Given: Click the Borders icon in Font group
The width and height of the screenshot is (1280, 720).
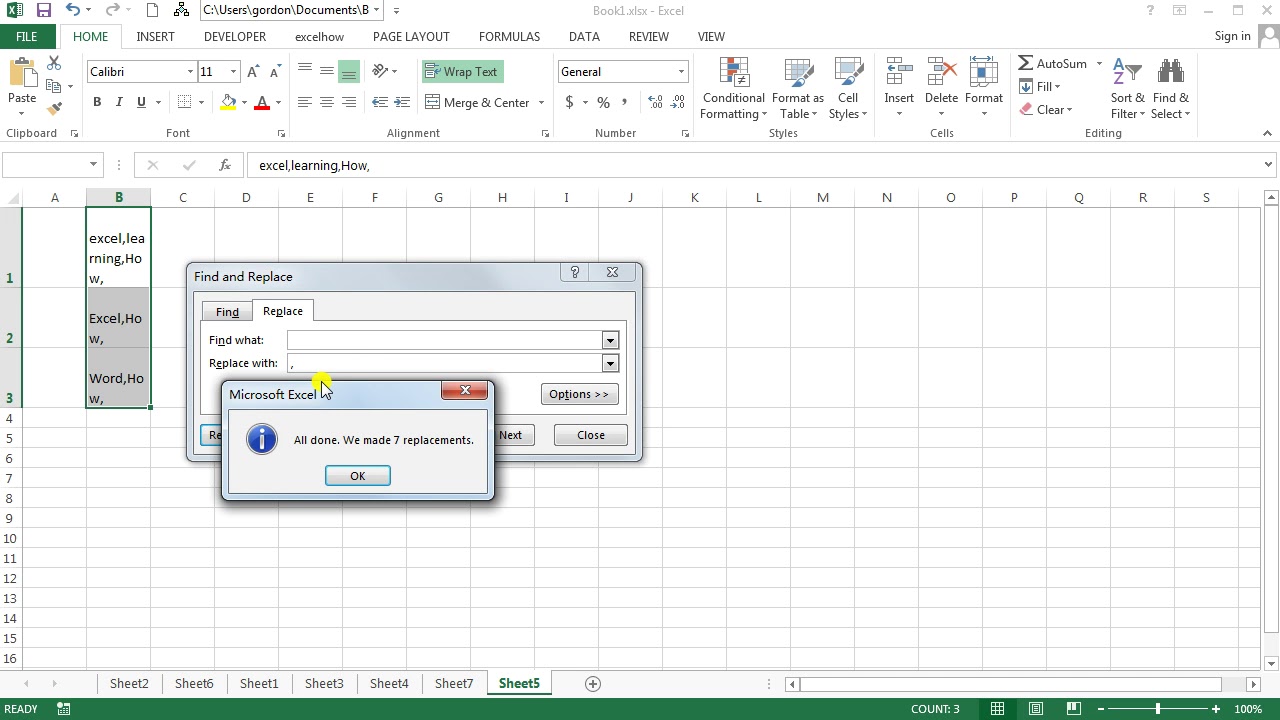Looking at the screenshot, I should coord(184,102).
